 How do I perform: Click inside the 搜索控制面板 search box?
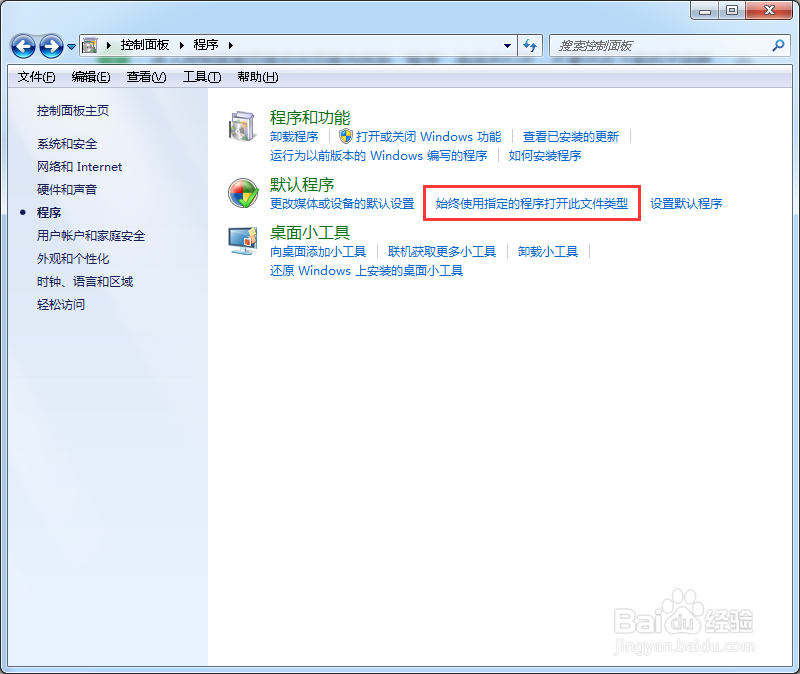650,45
